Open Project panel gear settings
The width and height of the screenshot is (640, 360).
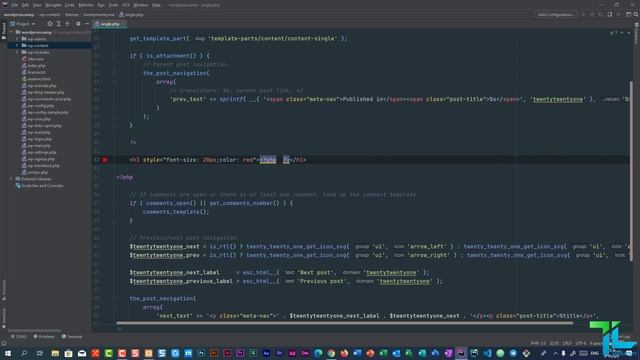tap(78, 24)
